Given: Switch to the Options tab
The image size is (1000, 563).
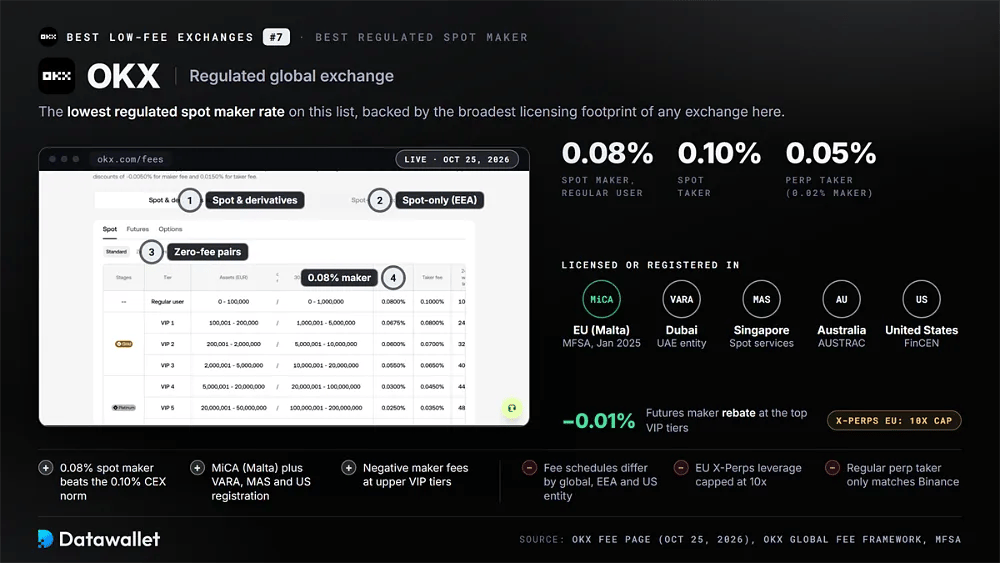Looking at the screenshot, I should click(x=170, y=229).
